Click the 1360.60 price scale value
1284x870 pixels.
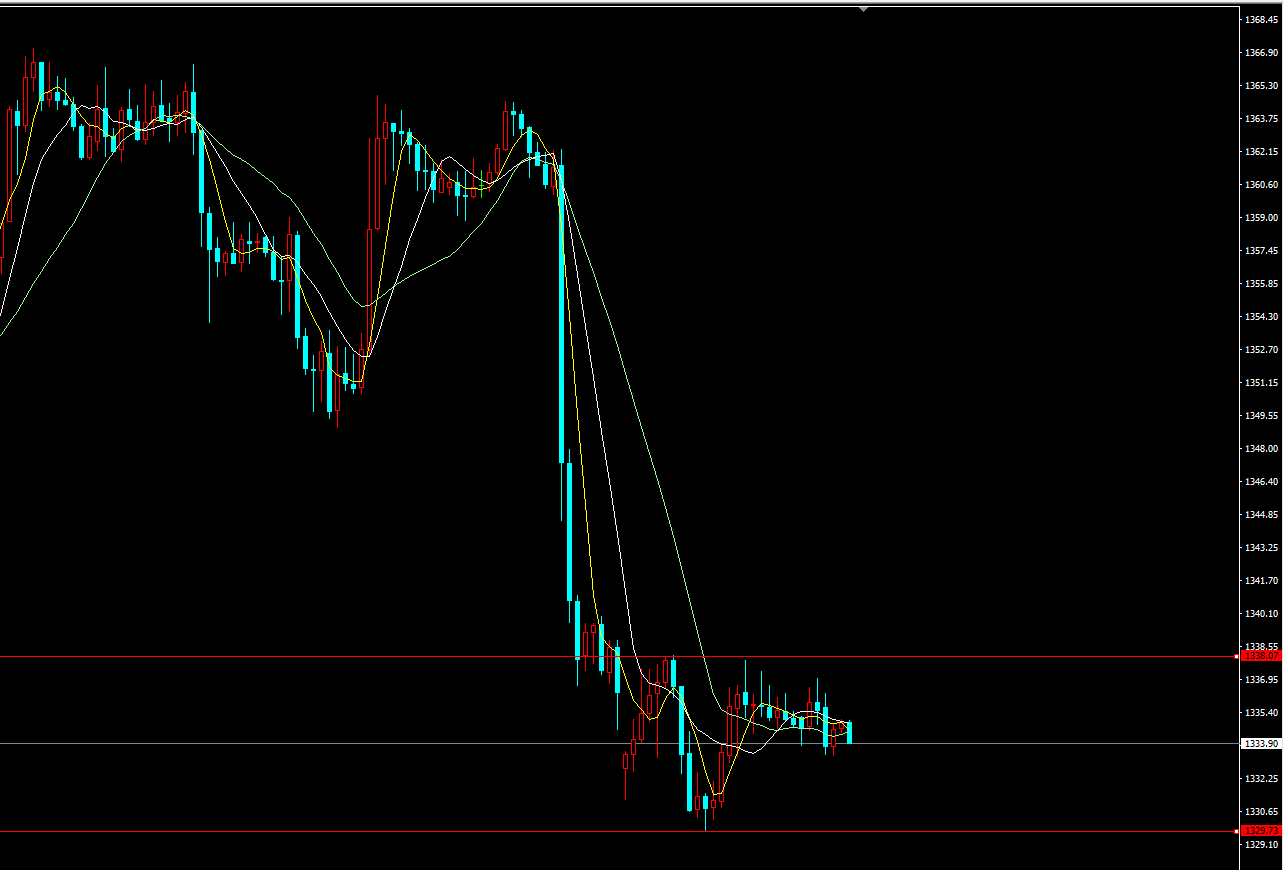pos(1262,184)
